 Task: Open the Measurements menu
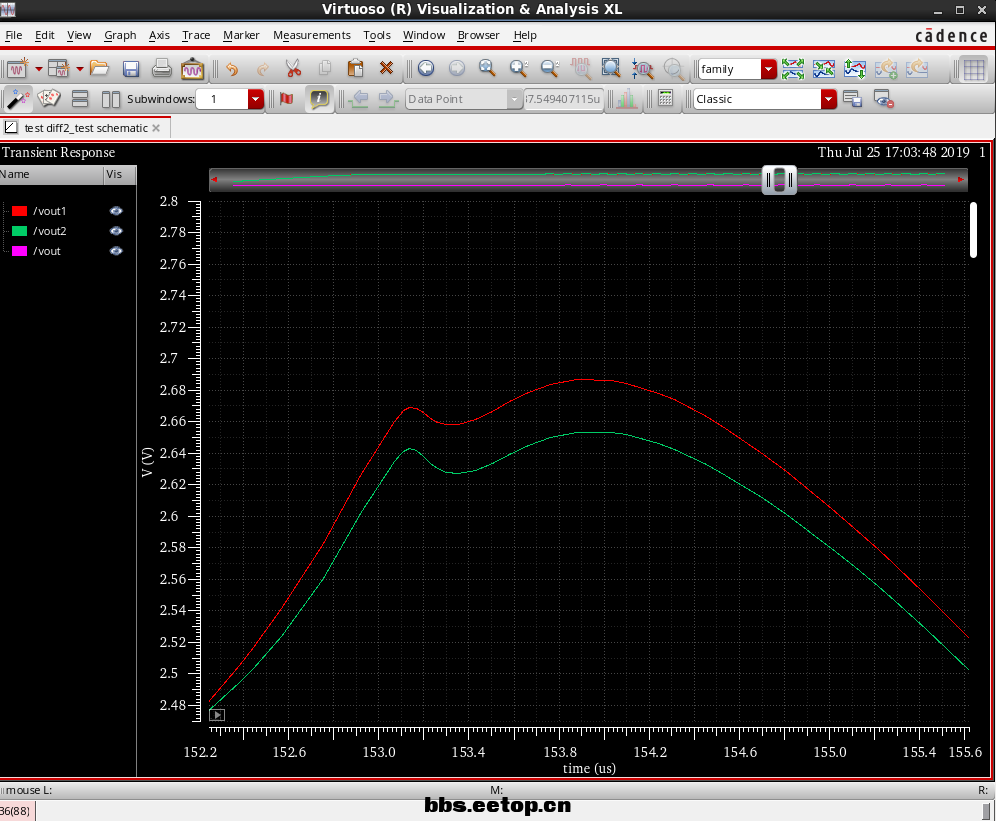pyautogui.click(x=311, y=35)
